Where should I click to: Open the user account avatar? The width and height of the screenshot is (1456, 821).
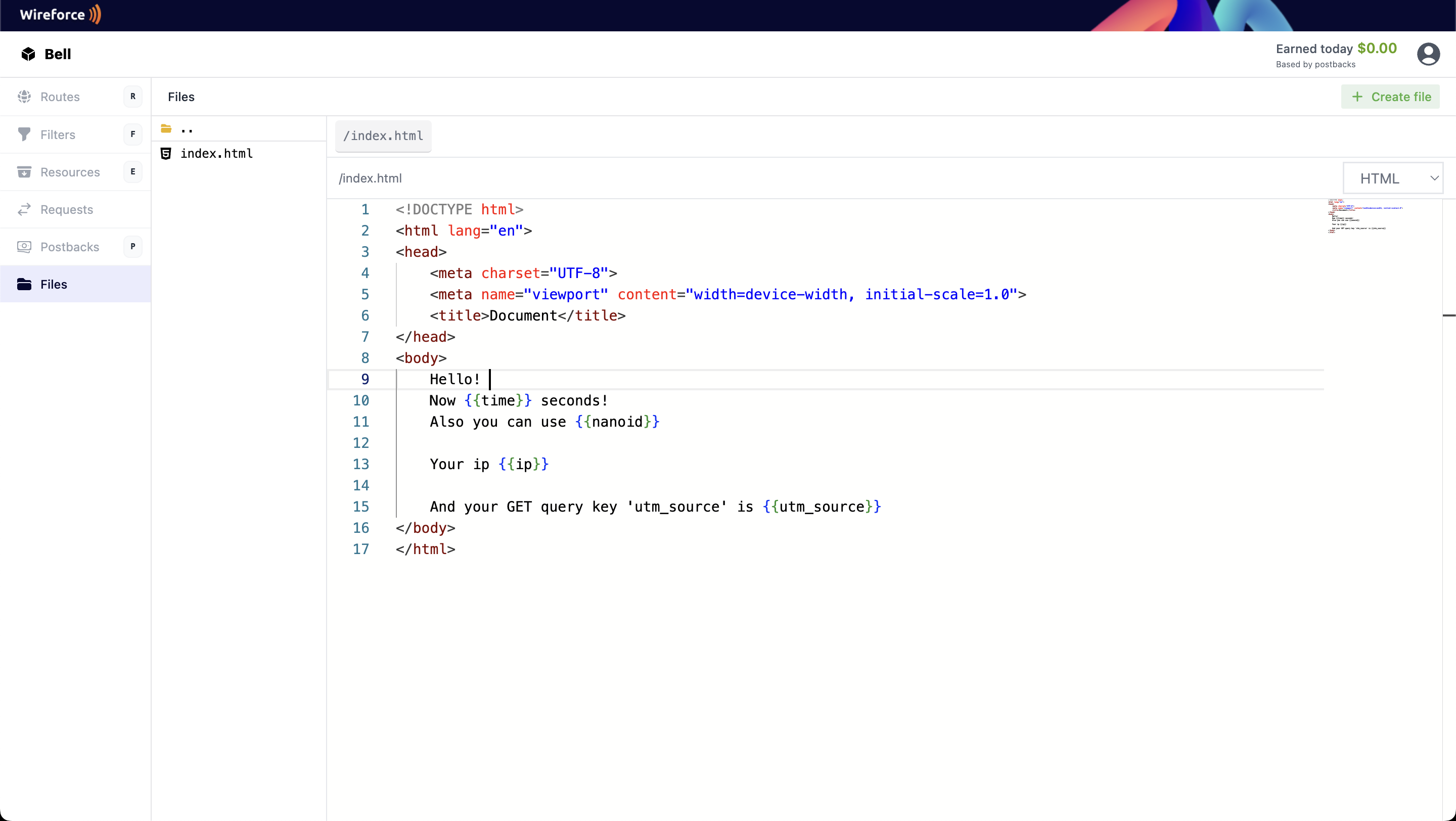[x=1428, y=54]
